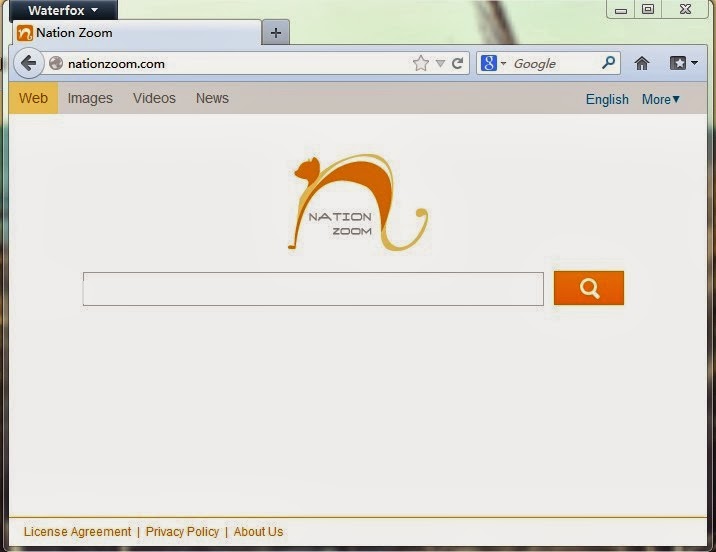Click the Nation Zoom tab favicon

point(25,33)
